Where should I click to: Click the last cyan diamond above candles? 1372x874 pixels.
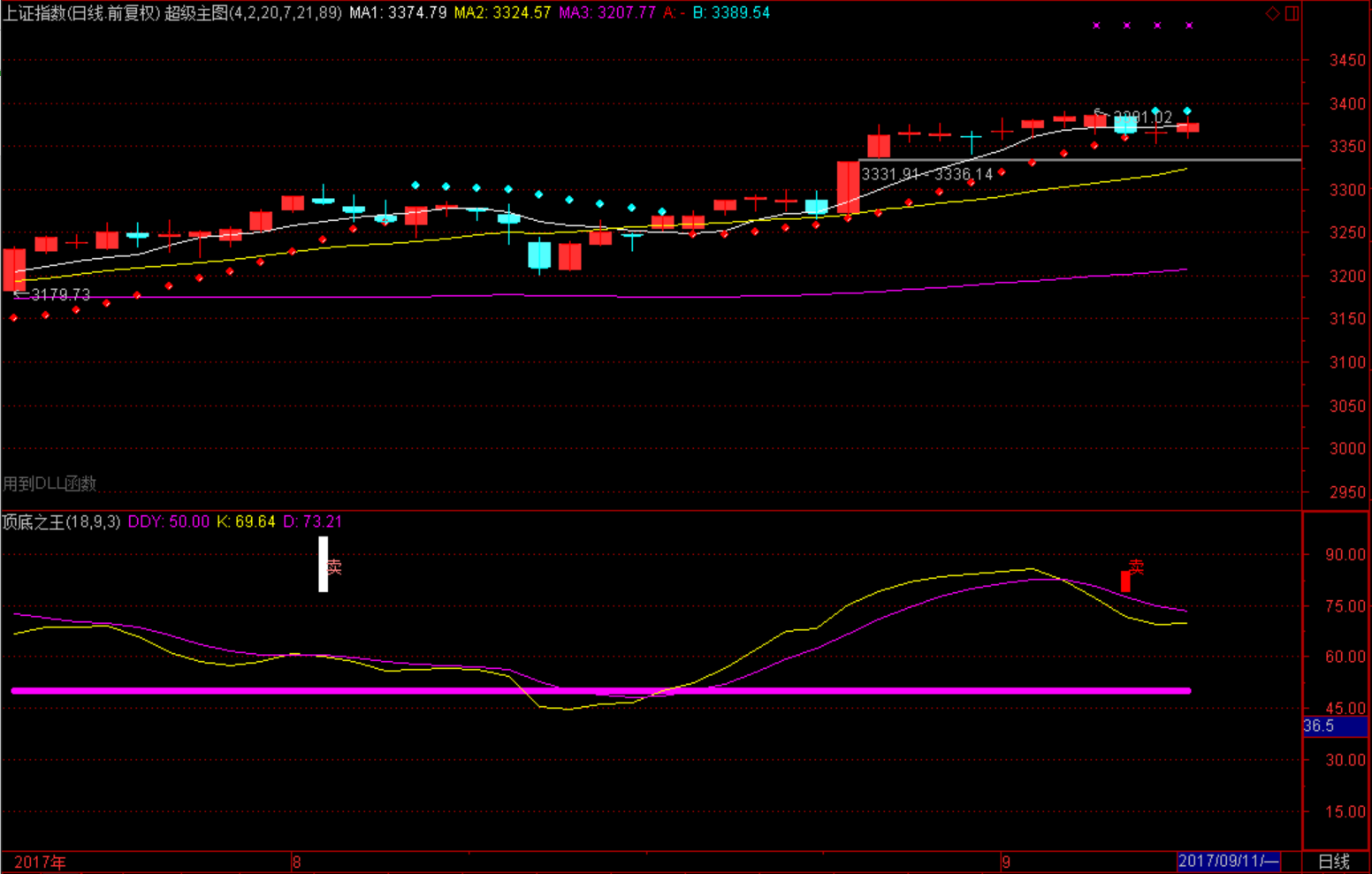pyautogui.click(x=1187, y=111)
